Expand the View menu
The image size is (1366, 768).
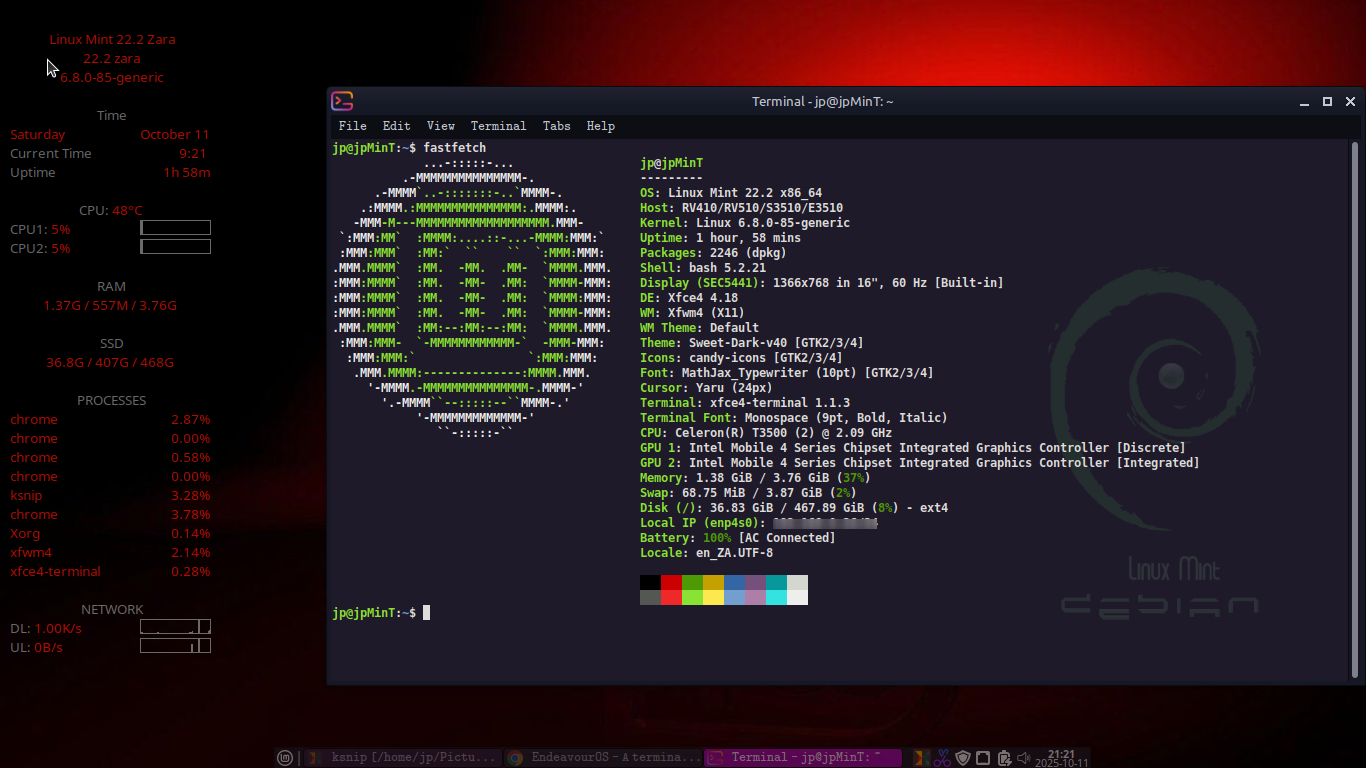pos(440,126)
